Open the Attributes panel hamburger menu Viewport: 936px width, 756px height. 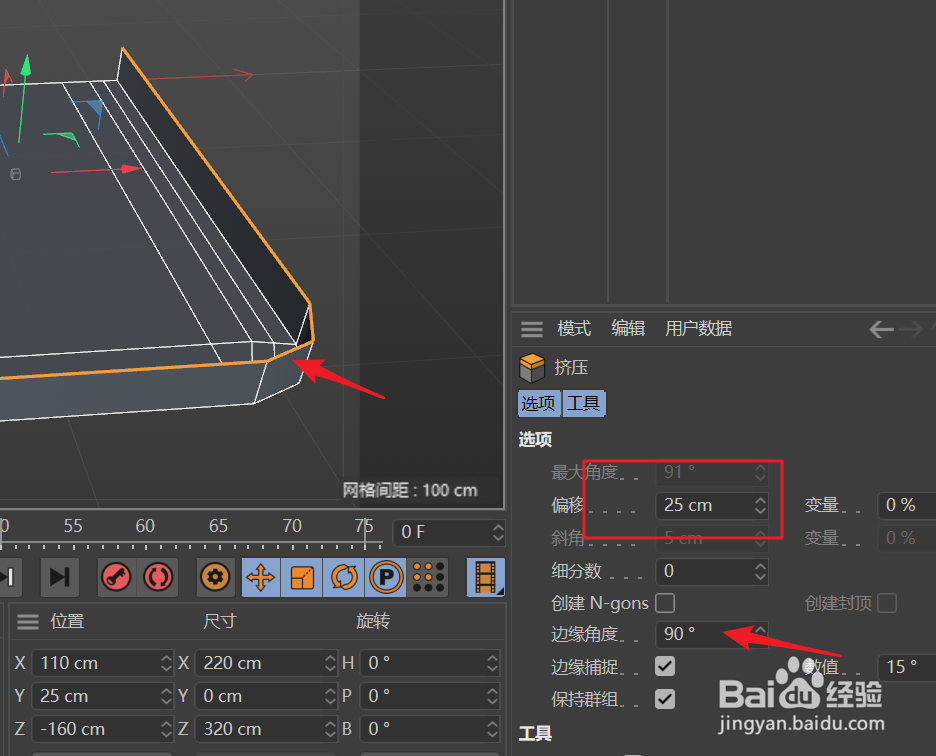(x=531, y=328)
